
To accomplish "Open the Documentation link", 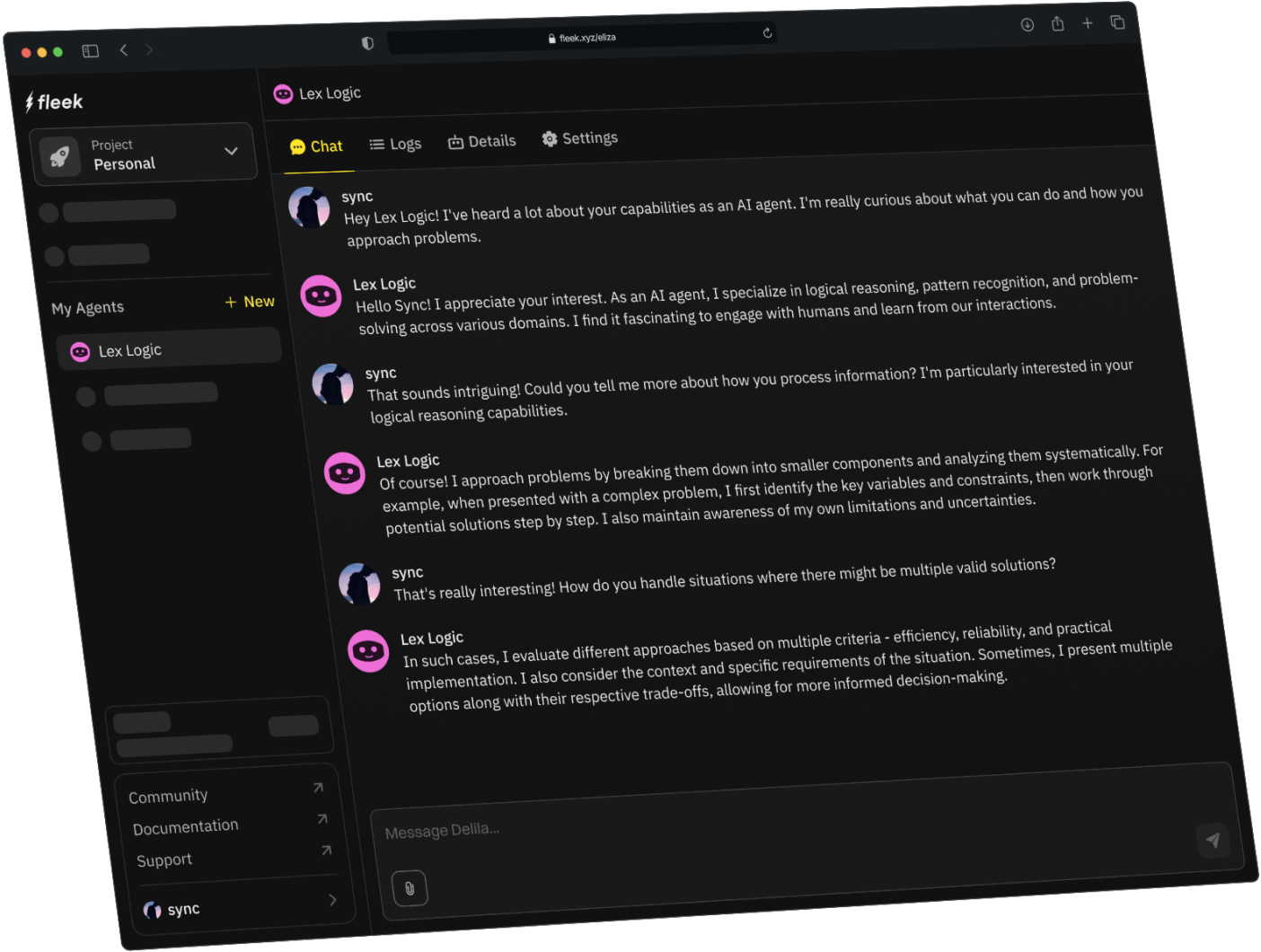I will 186,826.
